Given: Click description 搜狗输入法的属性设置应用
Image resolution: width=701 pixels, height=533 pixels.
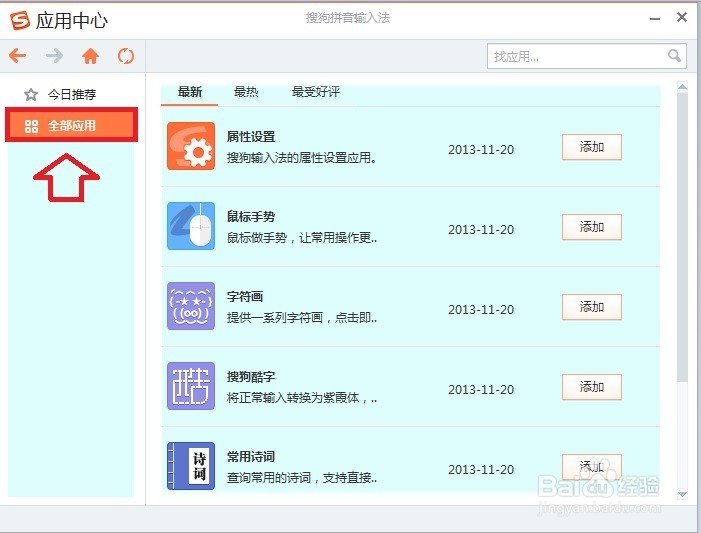Looking at the screenshot, I should click(302, 157).
